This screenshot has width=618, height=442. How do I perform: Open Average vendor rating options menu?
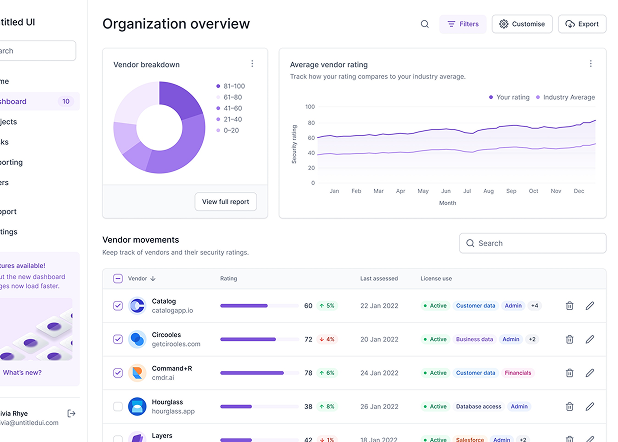click(590, 64)
